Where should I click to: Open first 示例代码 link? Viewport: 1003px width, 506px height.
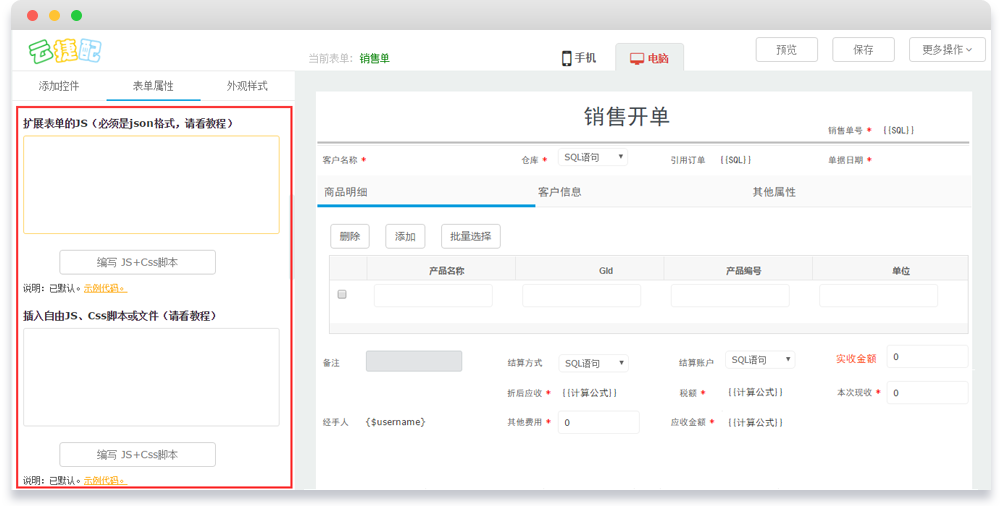pos(105,289)
